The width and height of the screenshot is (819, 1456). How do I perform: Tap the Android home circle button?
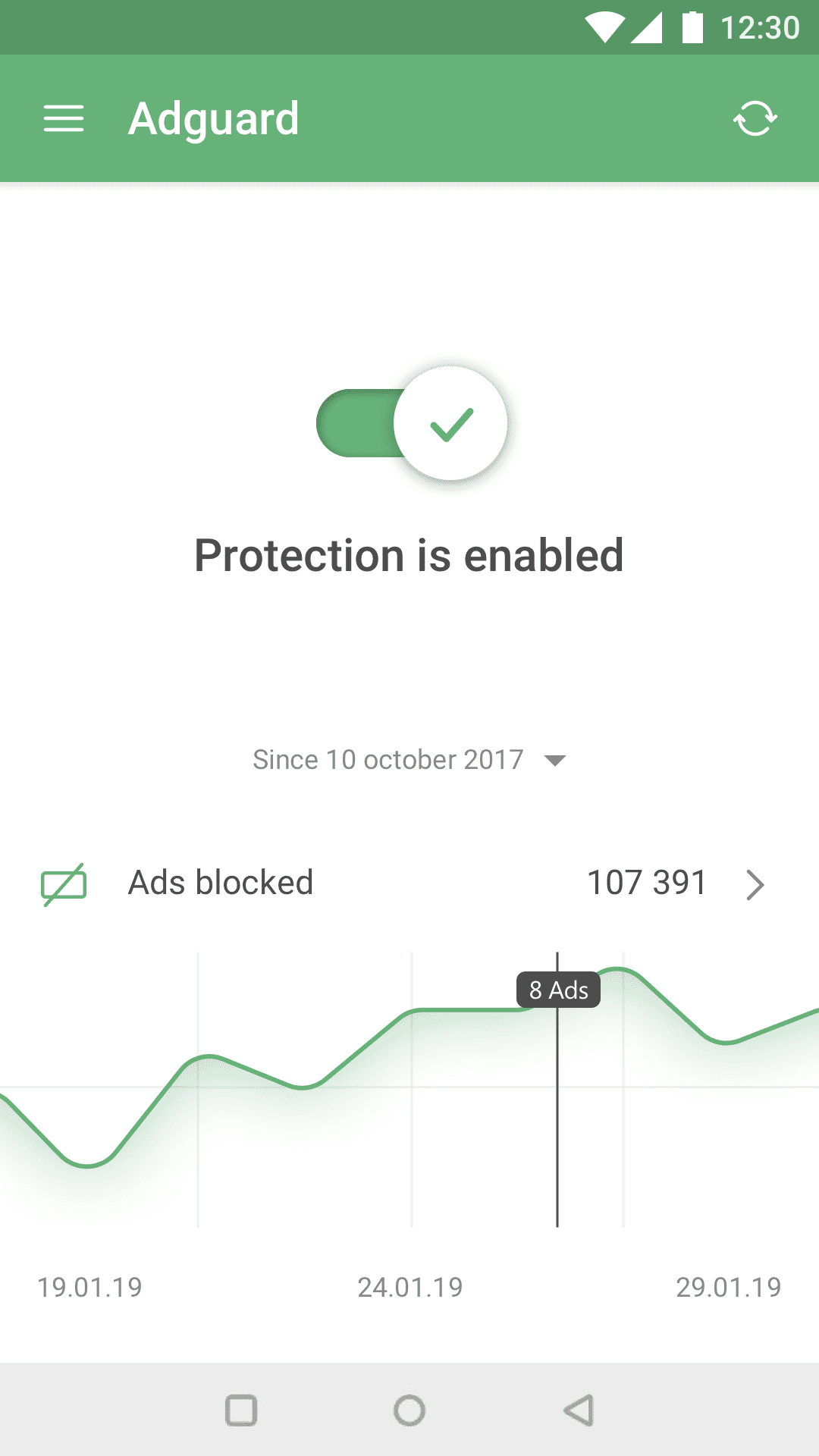(409, 1410)
